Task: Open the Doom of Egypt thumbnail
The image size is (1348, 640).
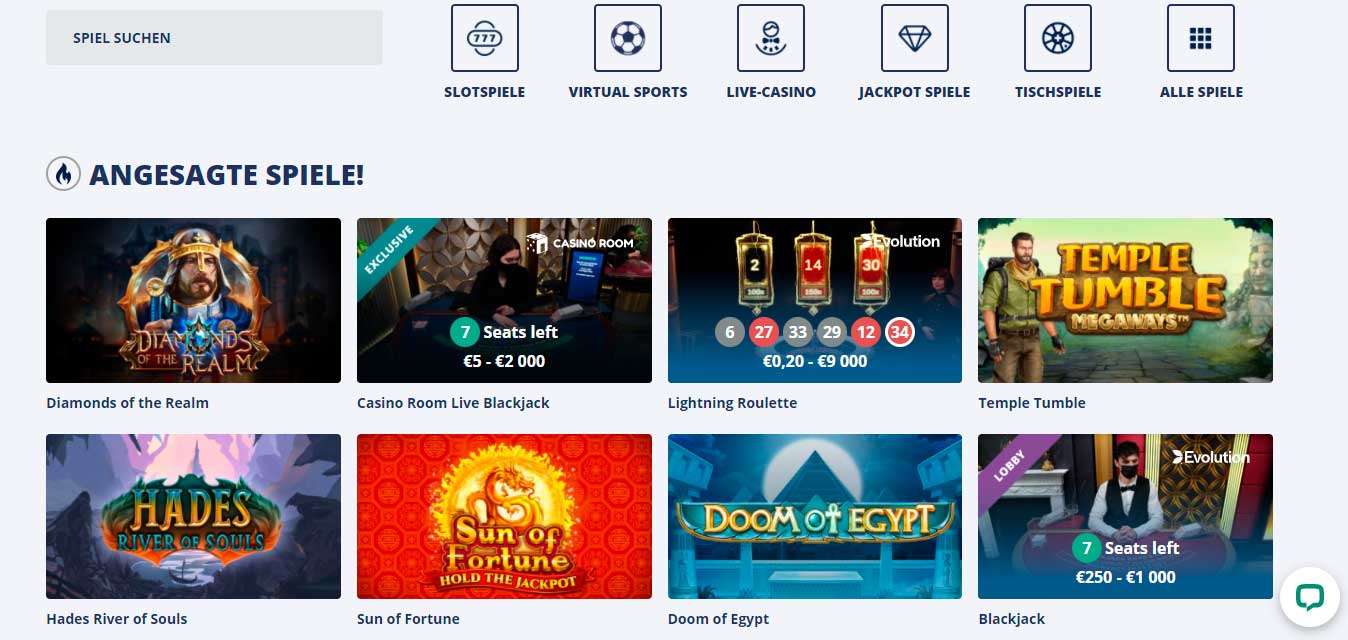Action: point(815,516)
